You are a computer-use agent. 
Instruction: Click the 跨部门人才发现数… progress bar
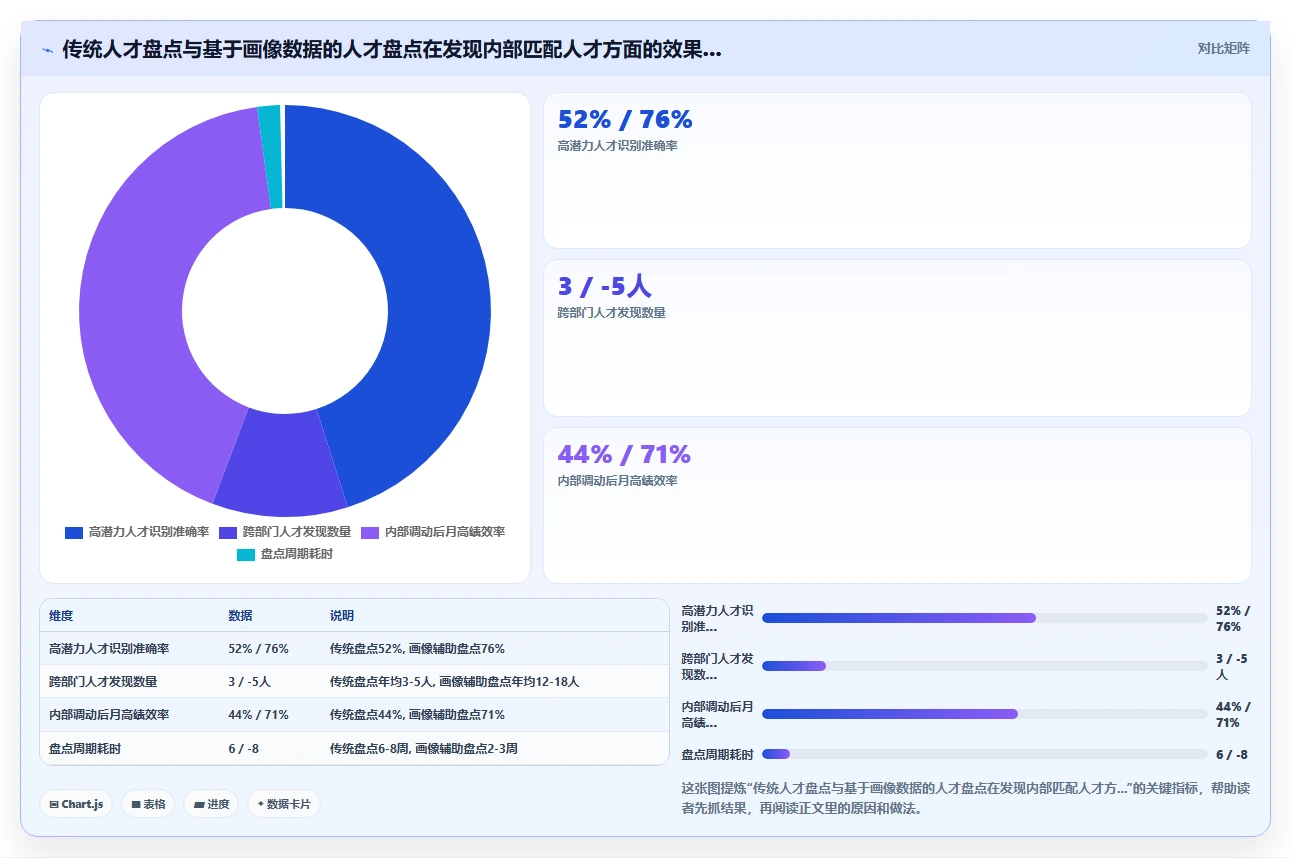(984, 666)
